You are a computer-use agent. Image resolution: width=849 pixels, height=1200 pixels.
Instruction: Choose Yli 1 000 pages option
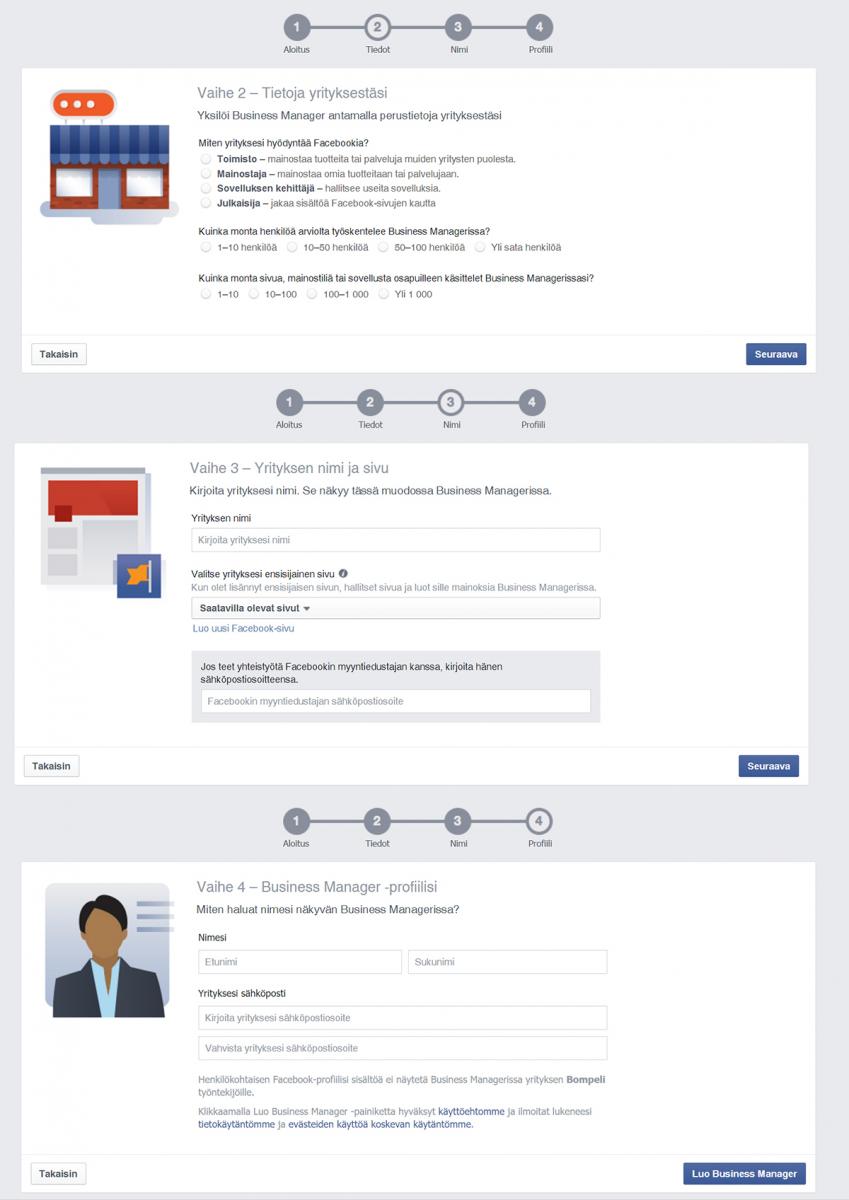click(x=384, y=294)
